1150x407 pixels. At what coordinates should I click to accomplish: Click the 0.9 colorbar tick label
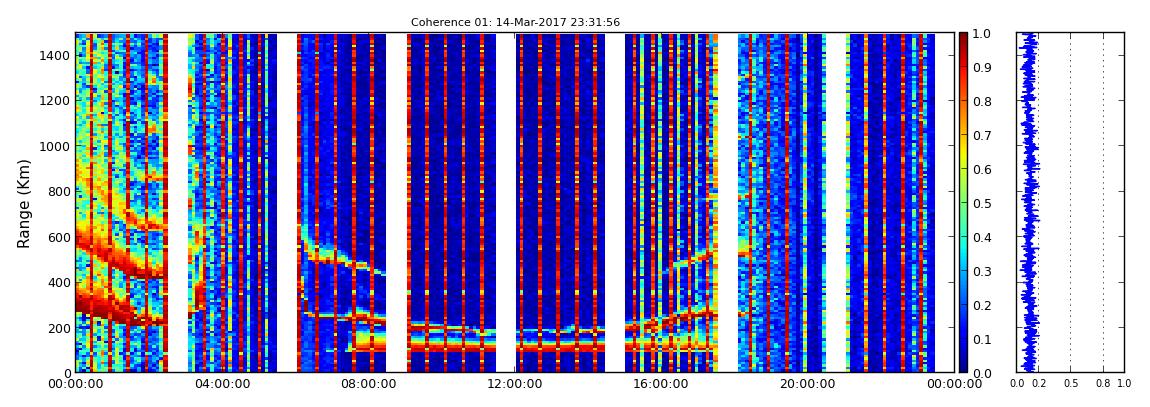[984, 67]
